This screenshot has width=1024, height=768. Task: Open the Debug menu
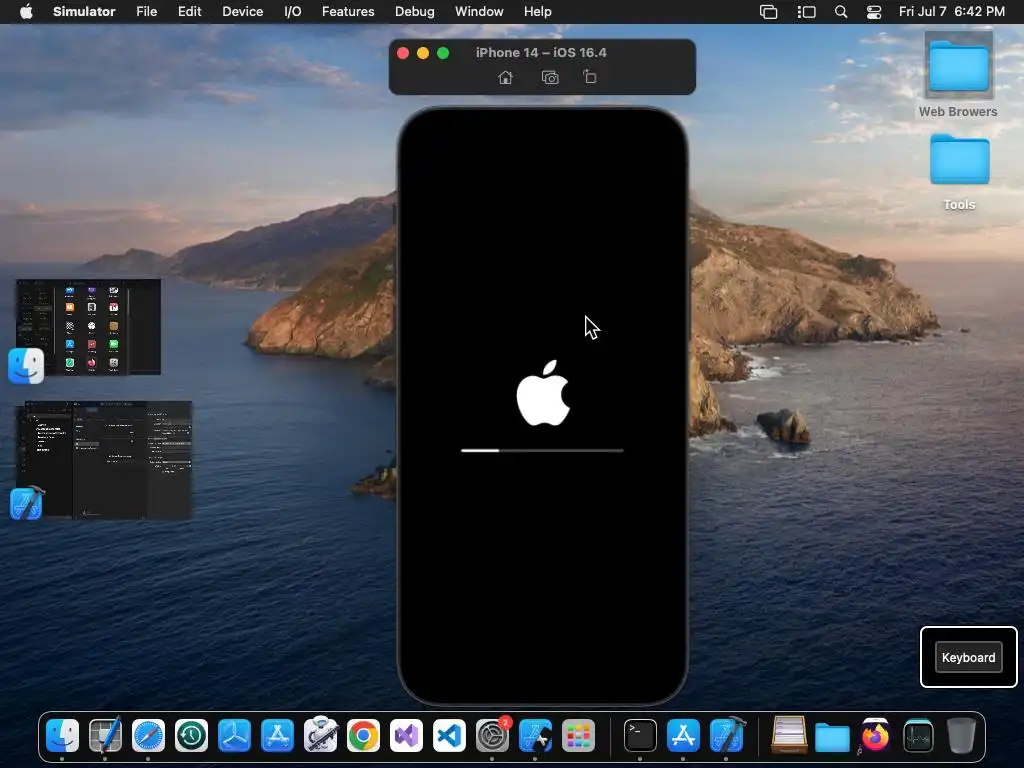(x=415, y=12)
